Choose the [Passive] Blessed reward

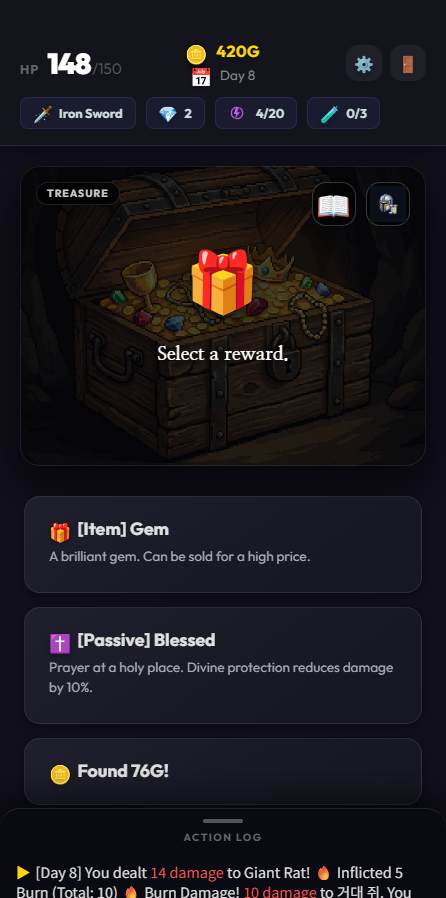(x=223, y=665)
